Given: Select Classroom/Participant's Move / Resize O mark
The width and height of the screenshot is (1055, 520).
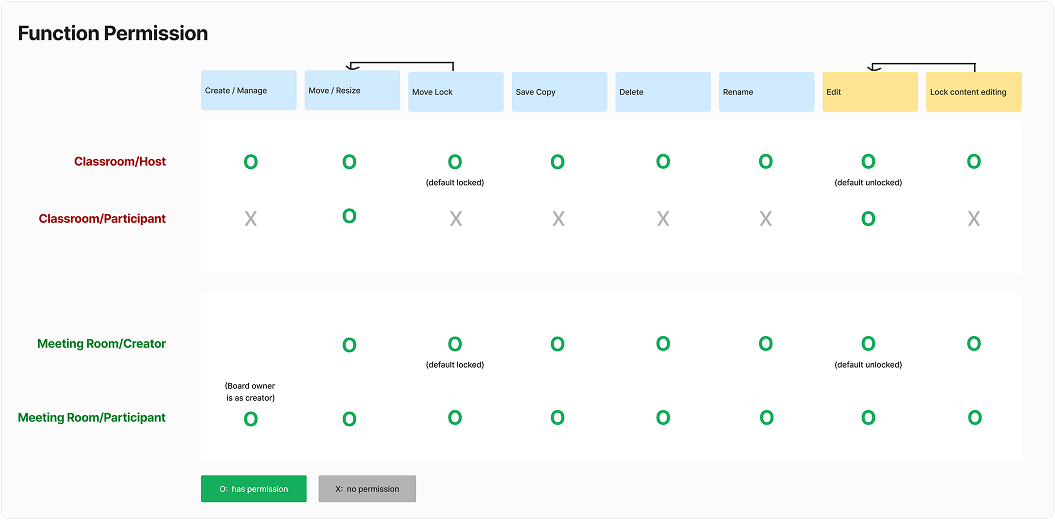Looking at the screenshot, I should tap(349, 216).
